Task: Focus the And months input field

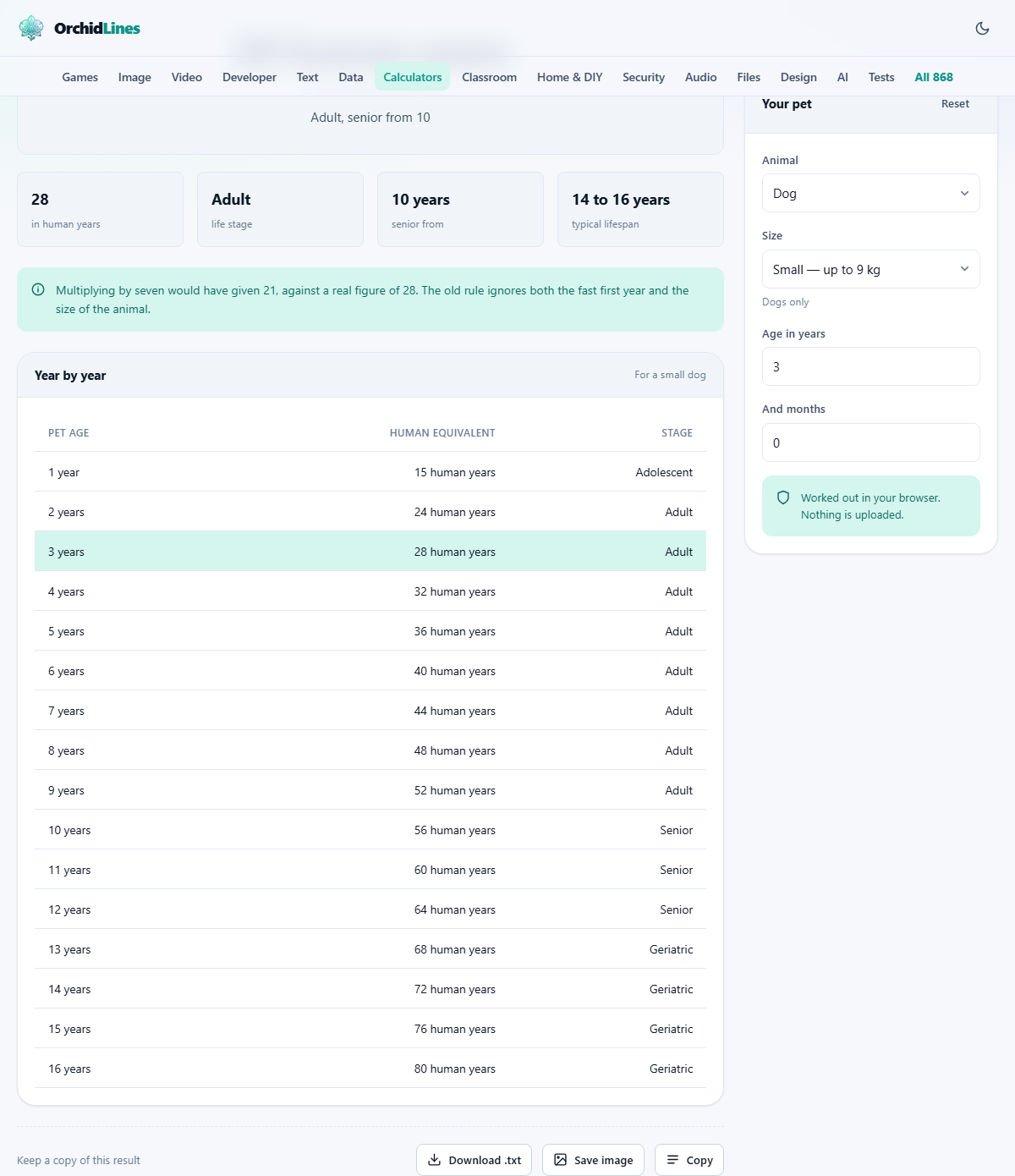Action: click(x=870, y=442)
